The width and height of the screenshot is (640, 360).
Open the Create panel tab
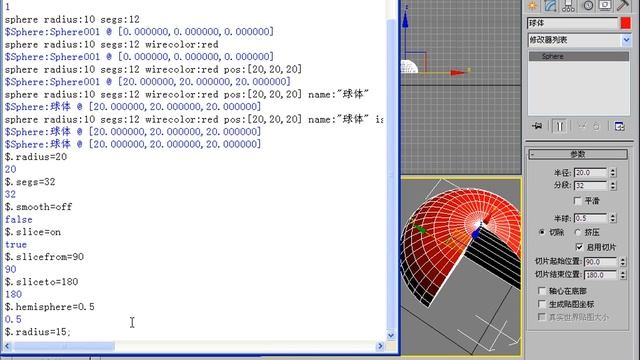[x=532, y=5]
